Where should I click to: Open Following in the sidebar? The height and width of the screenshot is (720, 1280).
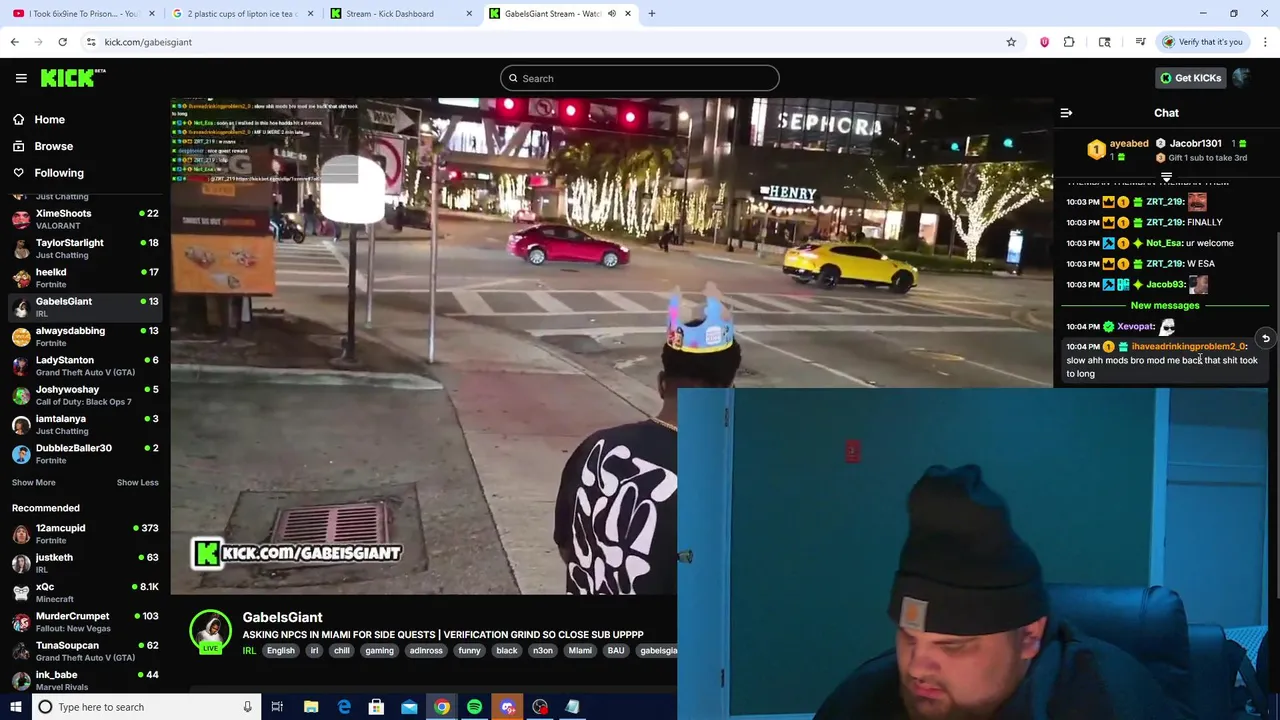click(x=59, y=173)
